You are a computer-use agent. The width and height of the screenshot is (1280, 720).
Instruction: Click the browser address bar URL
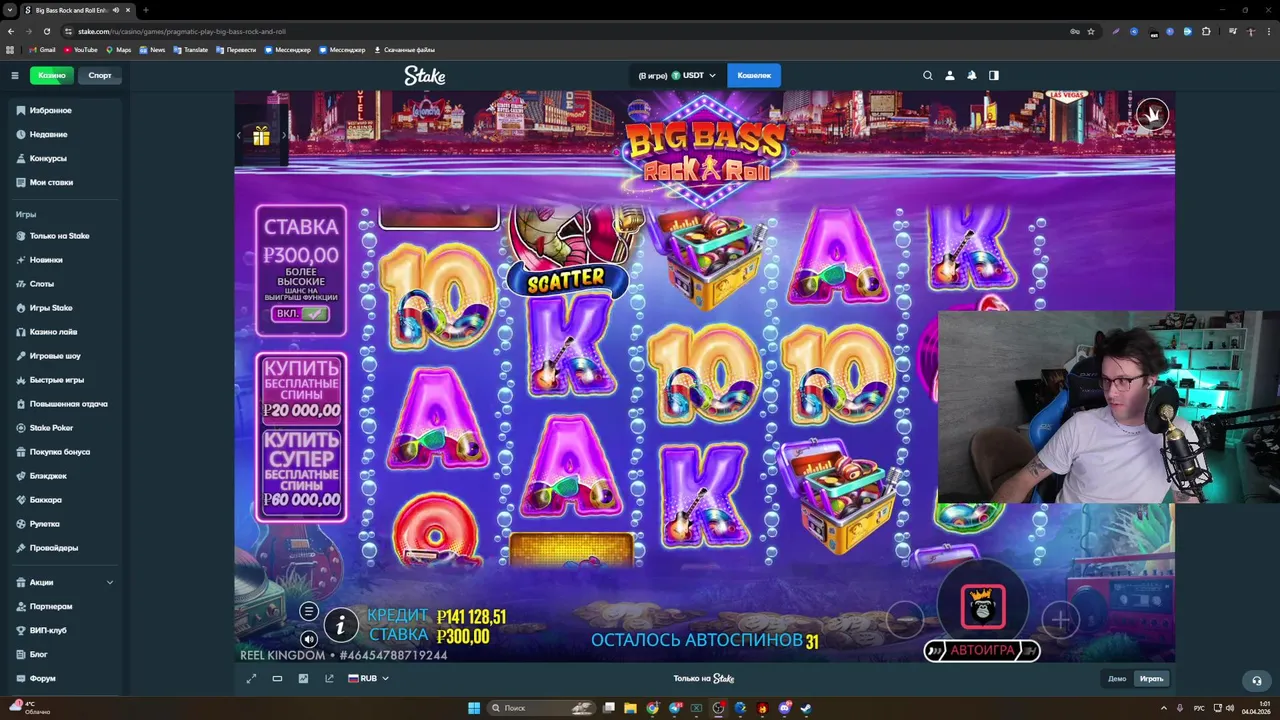tap(182, 31)
